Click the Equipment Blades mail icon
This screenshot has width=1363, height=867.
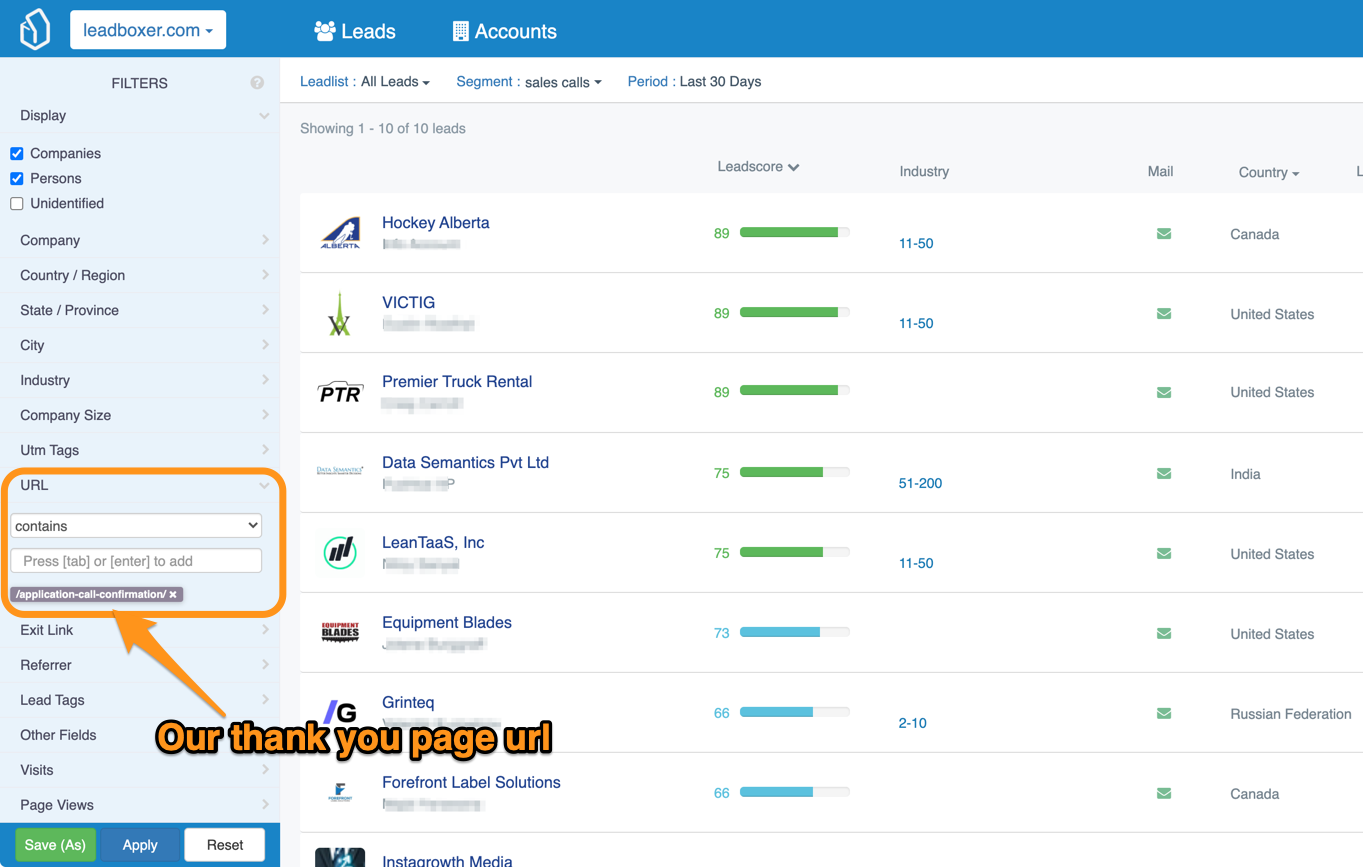(1164, 634)
